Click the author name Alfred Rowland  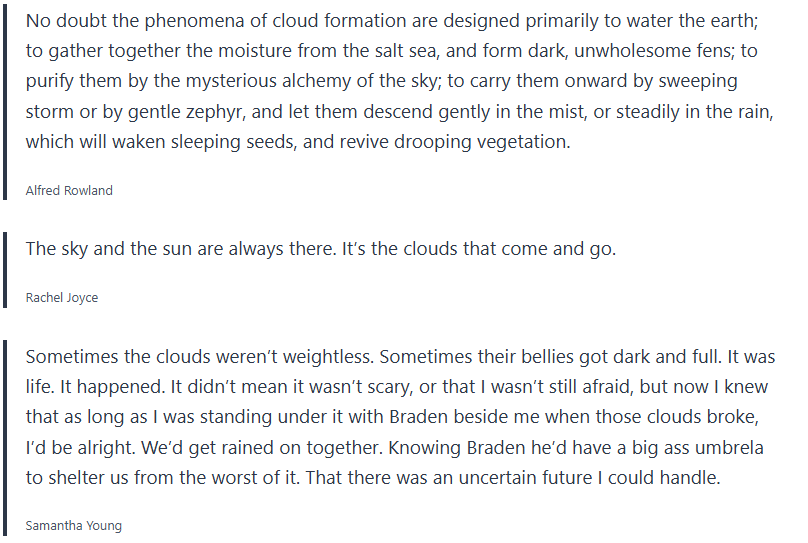click(x=69, y=190)
